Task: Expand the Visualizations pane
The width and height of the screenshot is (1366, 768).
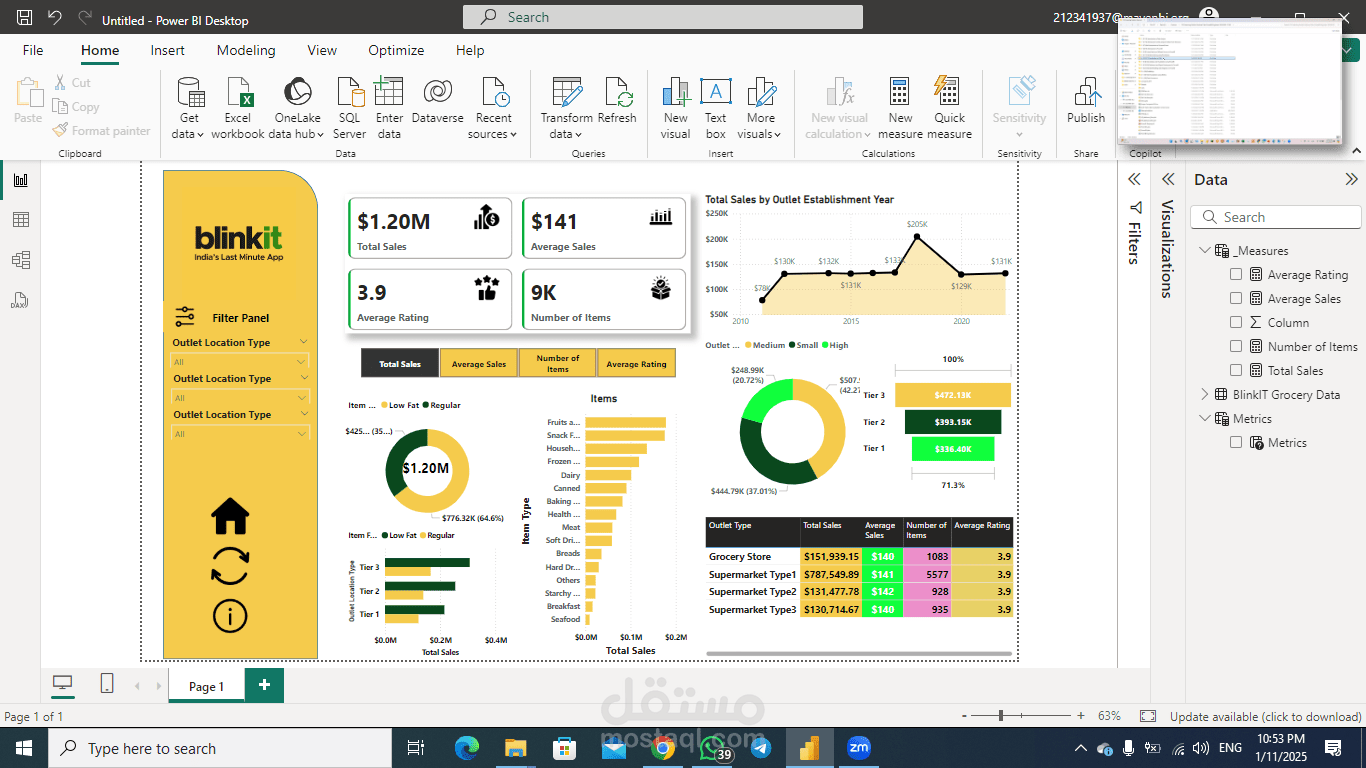Action: click(1167, 179)
